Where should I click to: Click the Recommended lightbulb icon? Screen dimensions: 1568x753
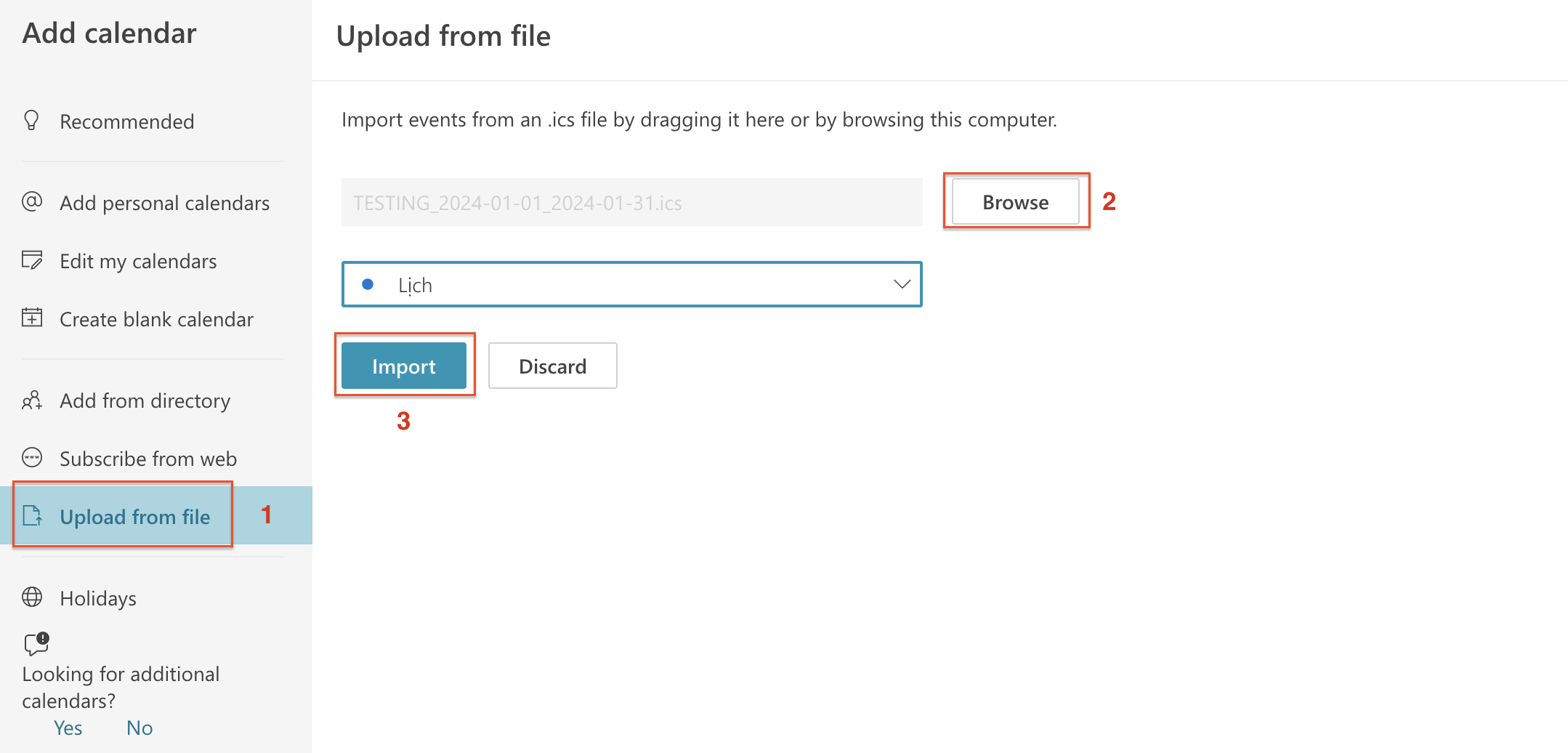coord(31,121)
